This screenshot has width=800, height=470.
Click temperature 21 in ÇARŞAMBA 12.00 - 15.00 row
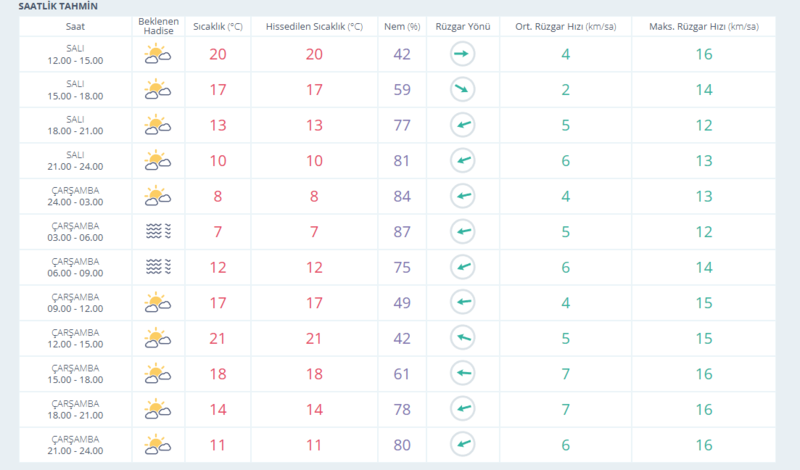coord(217,337)
